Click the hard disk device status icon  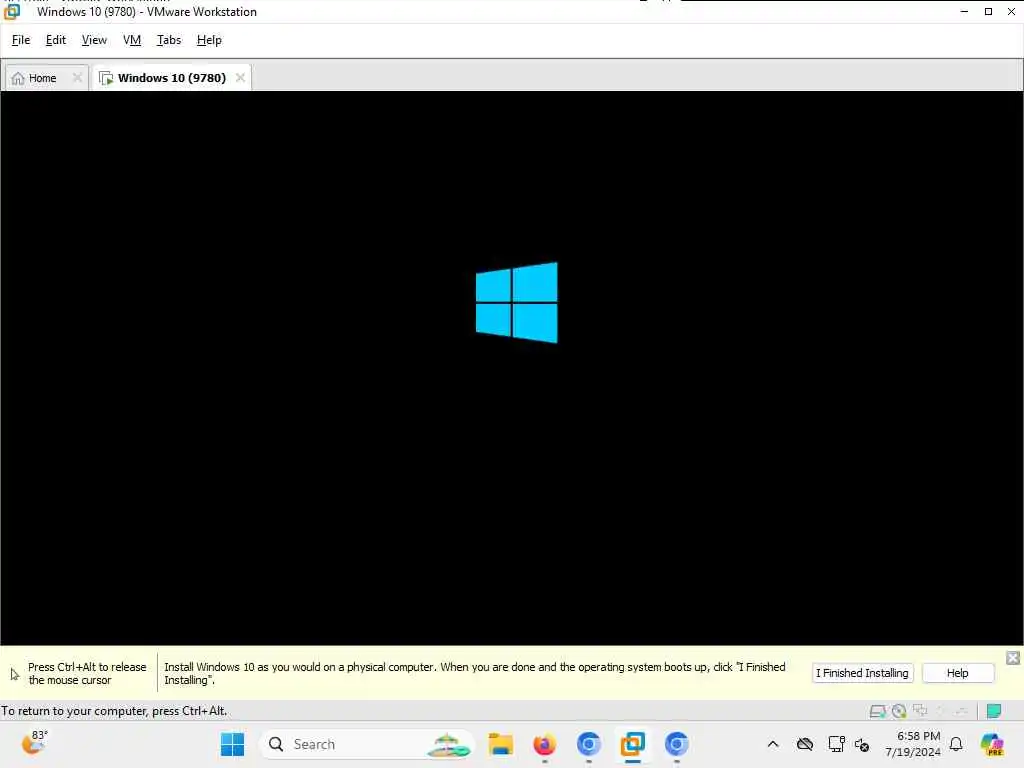click(x=878, y=711)
